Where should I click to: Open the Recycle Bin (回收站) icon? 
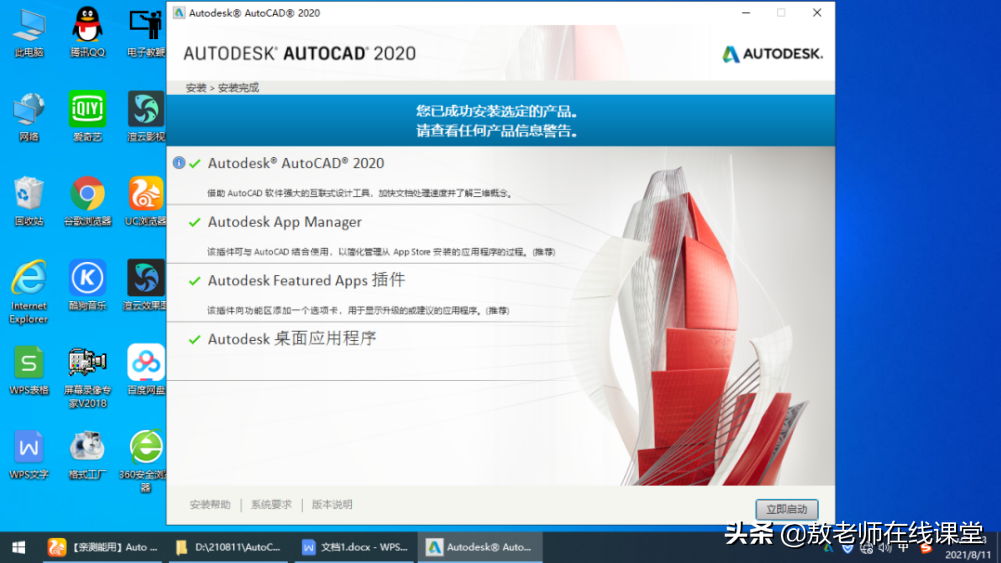[28, 193]
